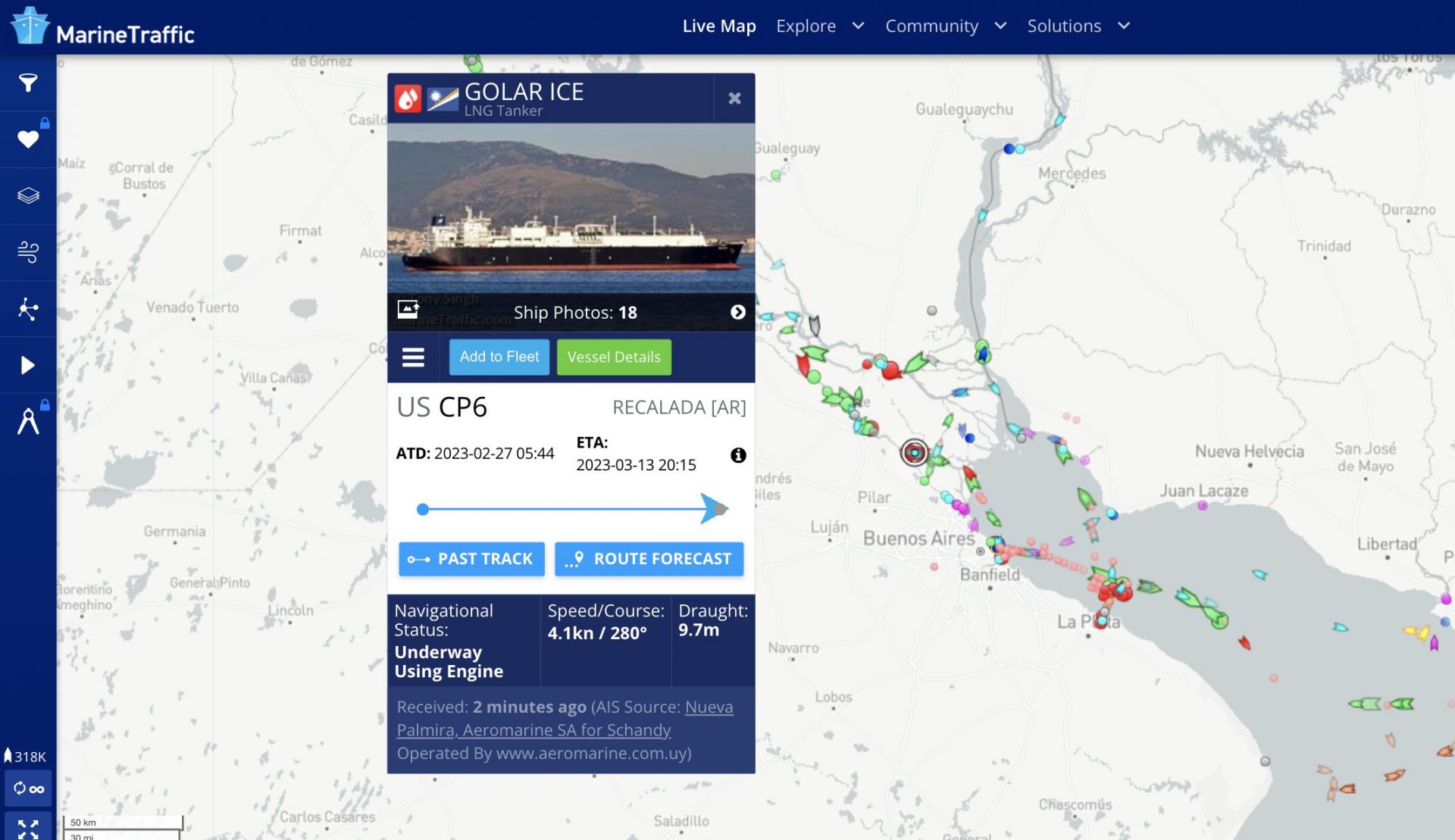Go to next ship photo arrow
This screenshot has width=1455, height=840.
coord(737,312)
